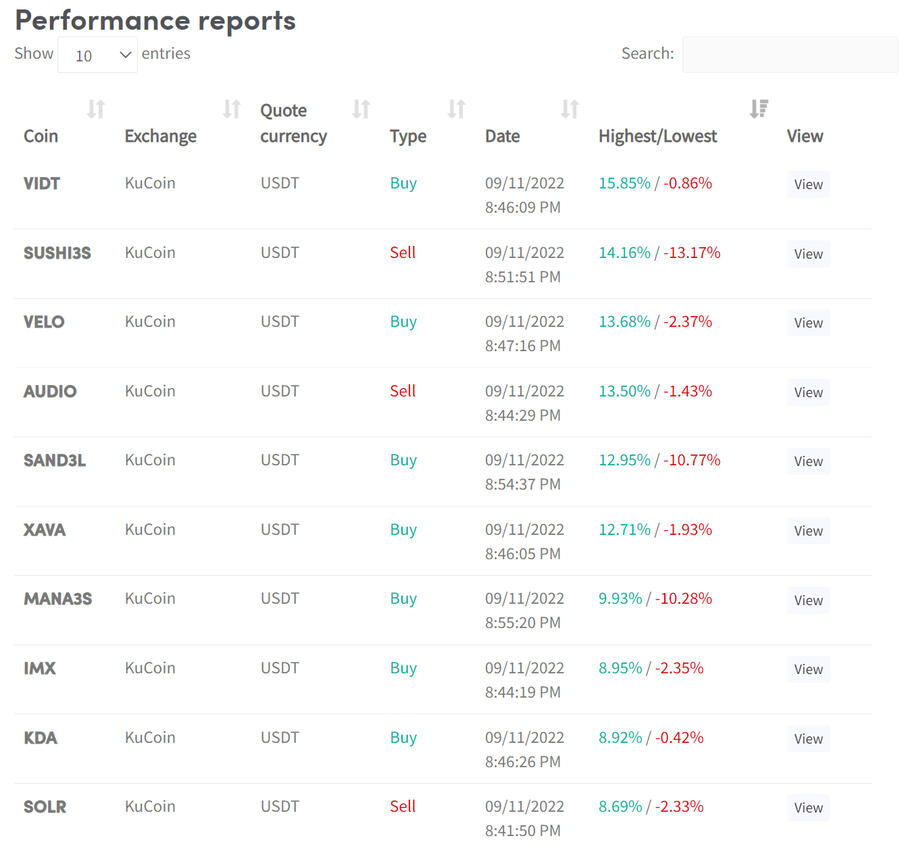900x855 pixels.
Task: View MANA3S performance details
Action: click(x=808, y=600)
